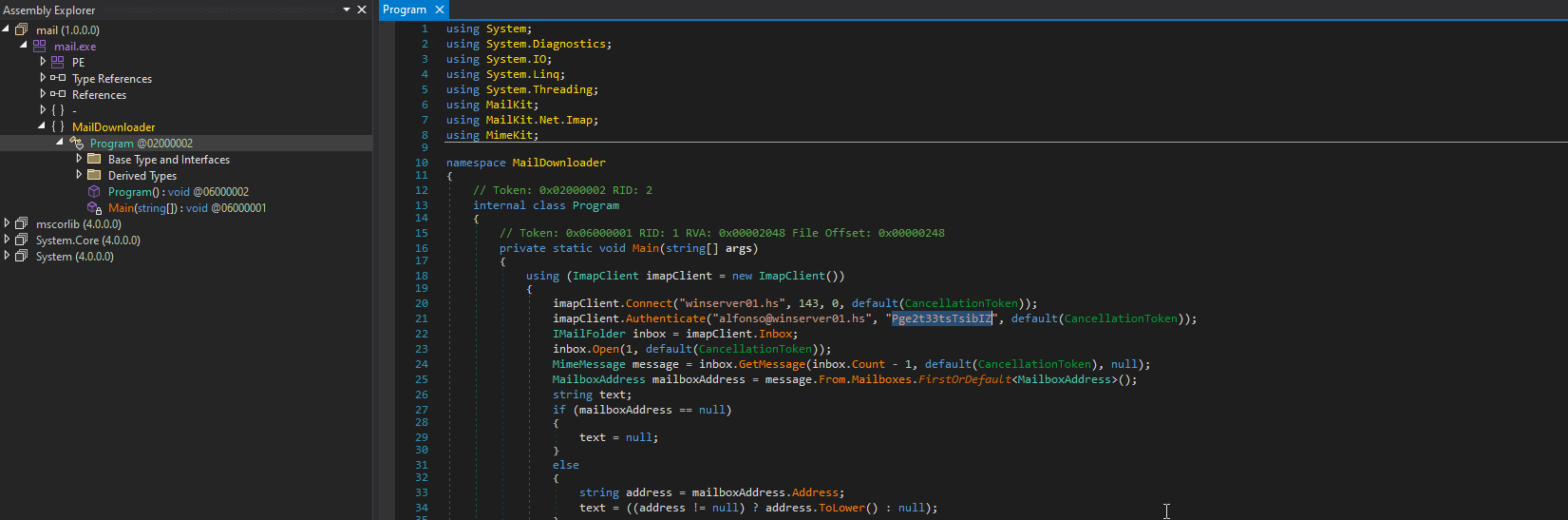Click the MailboxAddress type at start of line 25
Screen dimensions: 1568x520
(598, 379)
